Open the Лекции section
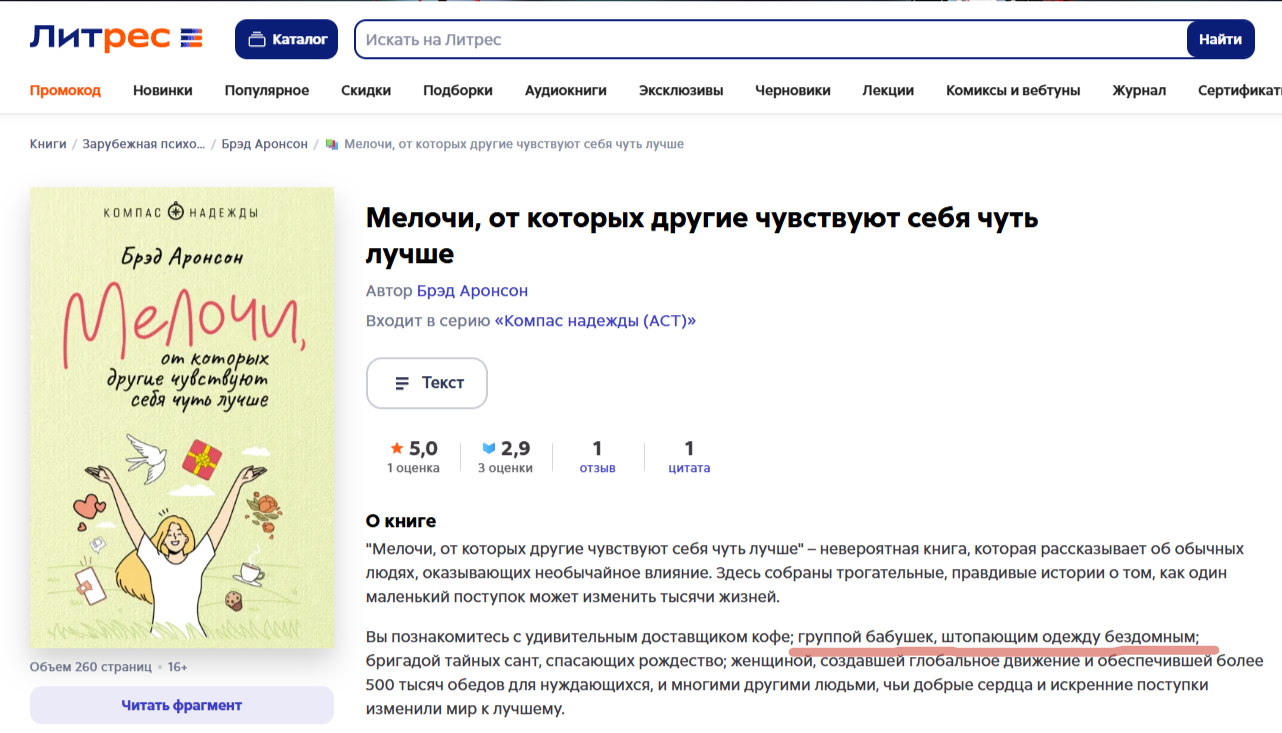Viewport: 1282px width, 733px height. (888, 90)
